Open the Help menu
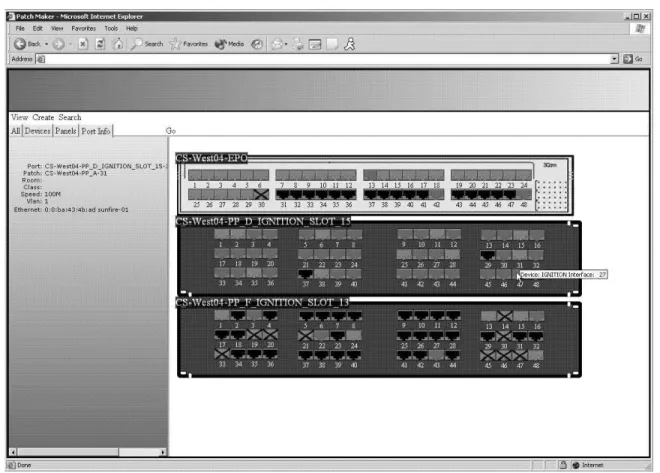Screen dimensions: 660x473 coord(132,28)
